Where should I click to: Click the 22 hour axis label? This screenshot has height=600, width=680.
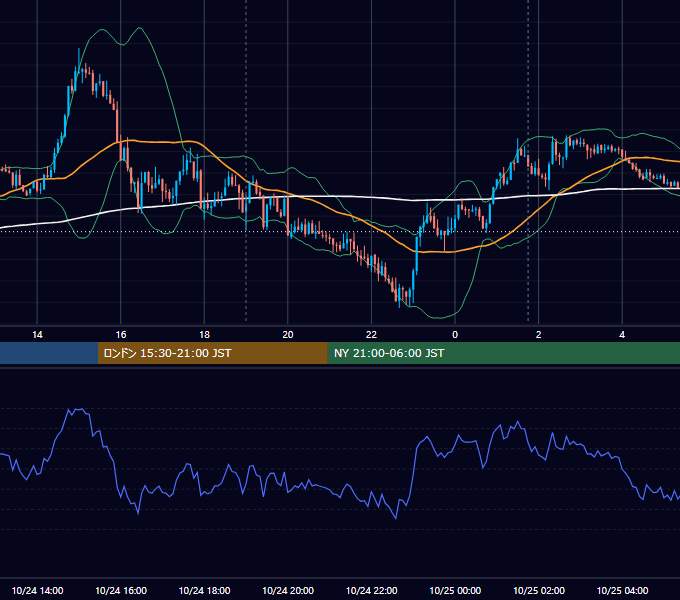[371, 335]
